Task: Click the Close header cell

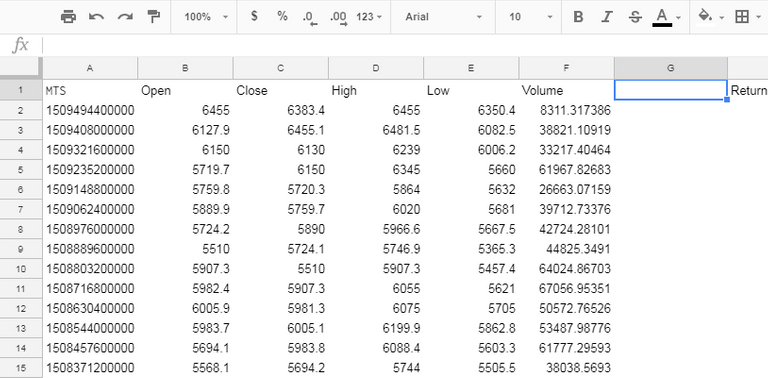Action: point(281,91)
